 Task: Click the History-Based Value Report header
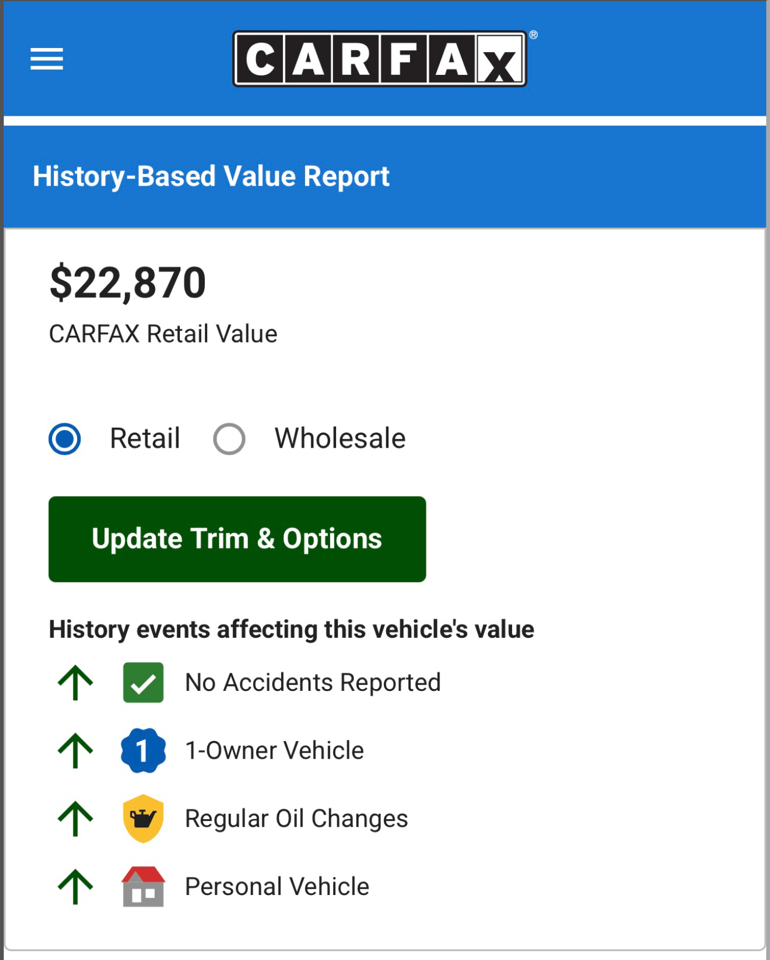(x=211, y=177)
